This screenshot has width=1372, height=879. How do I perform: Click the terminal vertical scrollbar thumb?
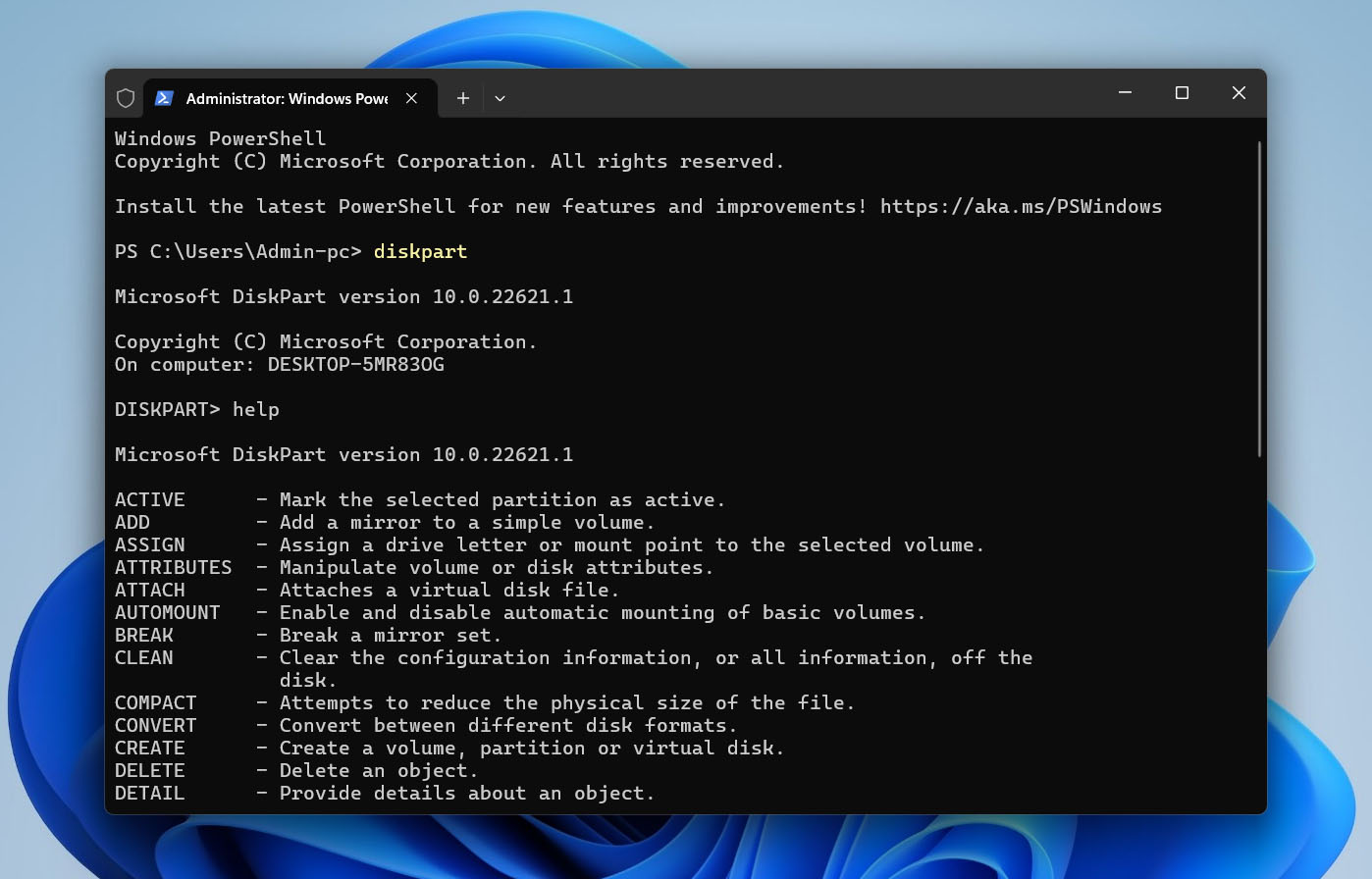tap(1259, 299)
